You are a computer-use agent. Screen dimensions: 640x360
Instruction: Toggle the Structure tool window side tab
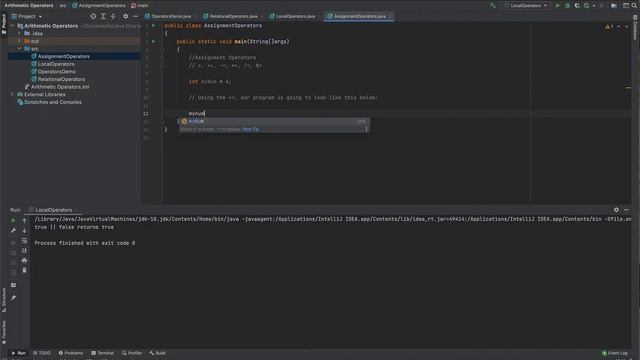tap(4, 300)
